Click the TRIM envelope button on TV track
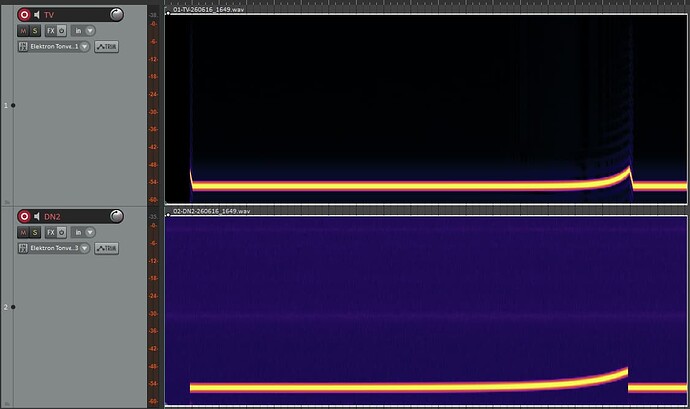This screenshot has height=409, width=690. click(x=106, y=46)
